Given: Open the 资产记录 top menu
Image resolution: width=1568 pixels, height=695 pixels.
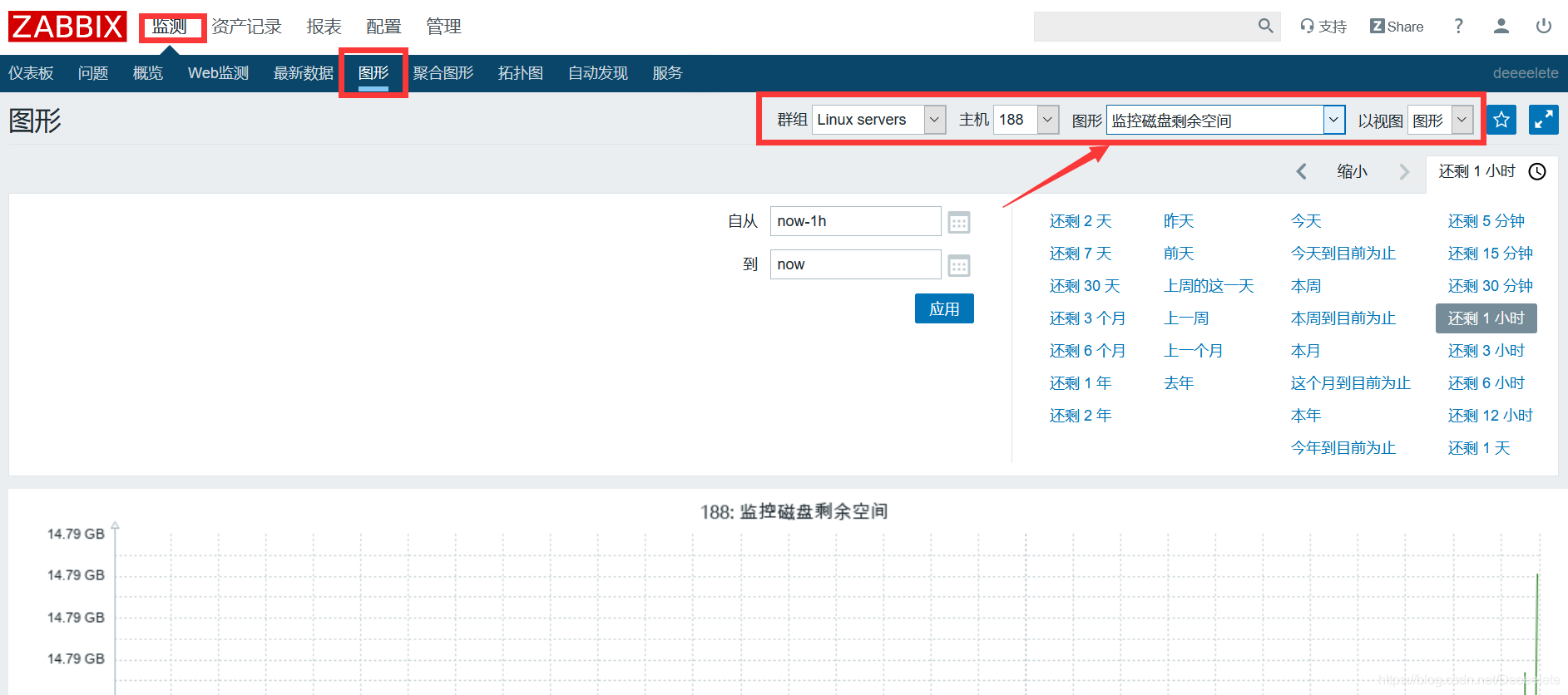Looking at the screenshot, I should (246, 27).
